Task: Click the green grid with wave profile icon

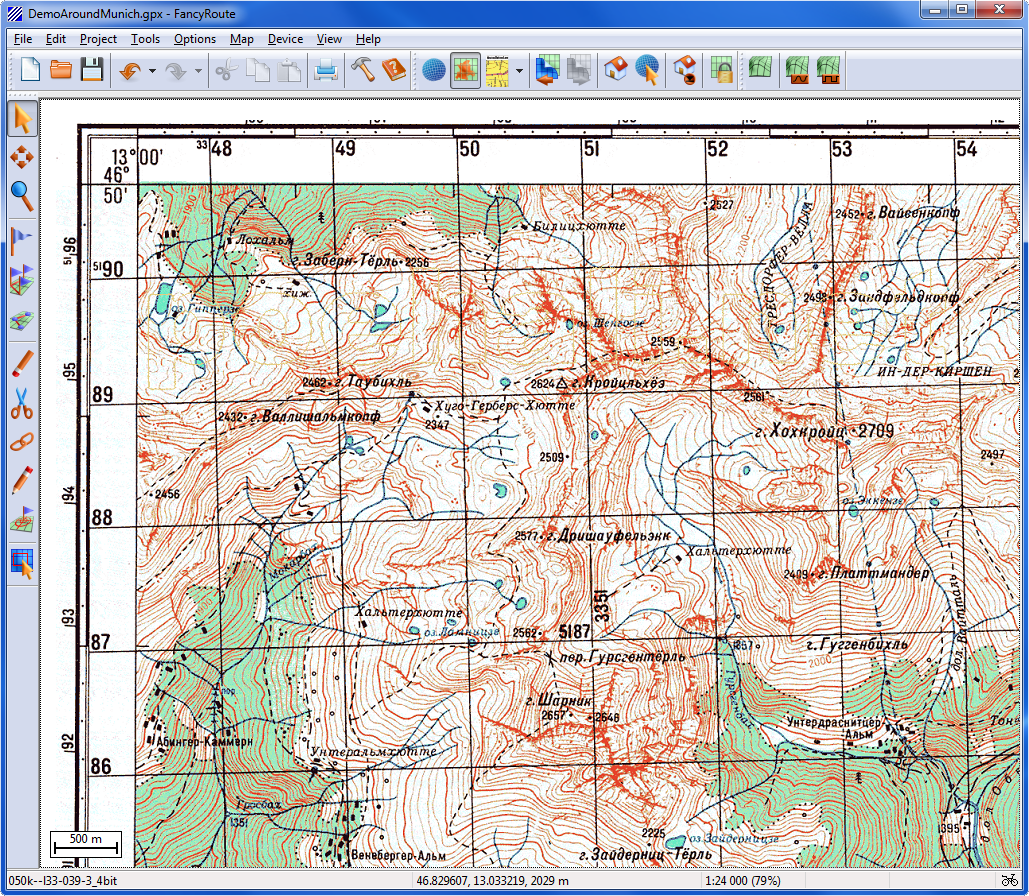Action: coord(797,70)
